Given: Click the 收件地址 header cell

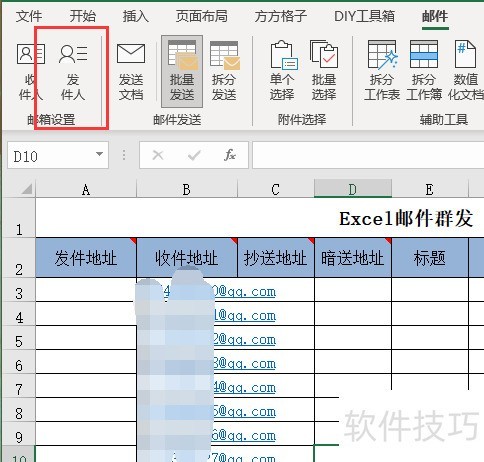Looking at the screenshot, I should [x=187, y=258].
